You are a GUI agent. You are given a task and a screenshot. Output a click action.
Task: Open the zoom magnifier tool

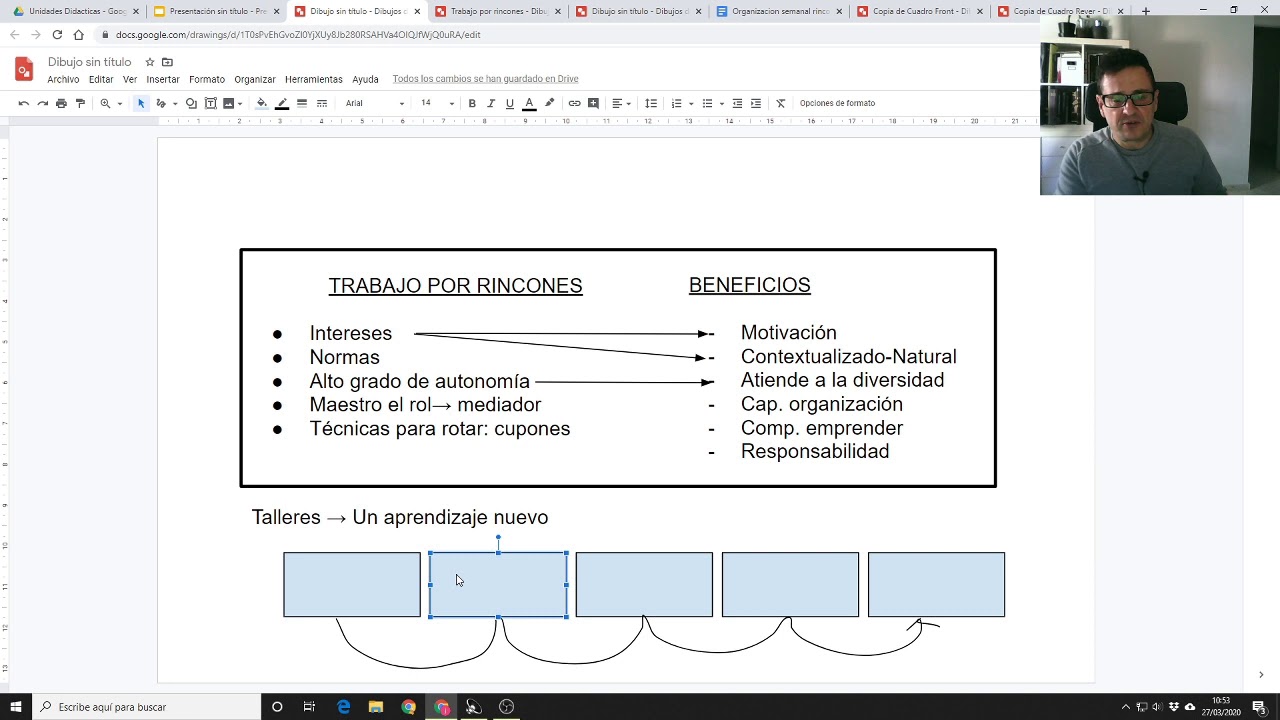click(x=105, y=103)
